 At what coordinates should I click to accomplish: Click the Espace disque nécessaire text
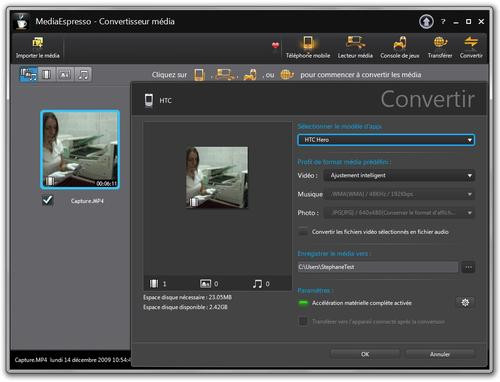click(187, 297)
